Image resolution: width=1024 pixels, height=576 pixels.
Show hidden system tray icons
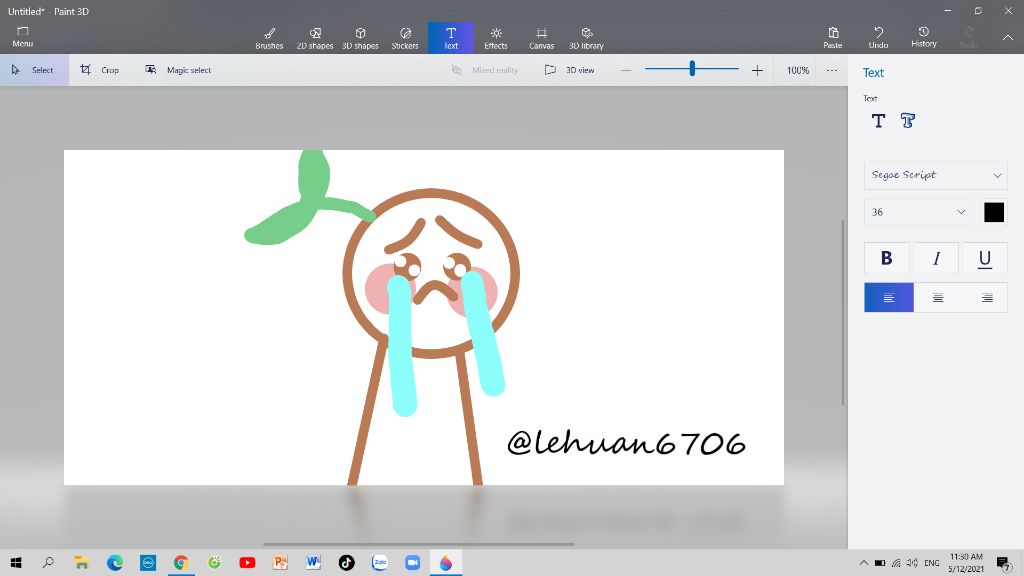(863, 562)
